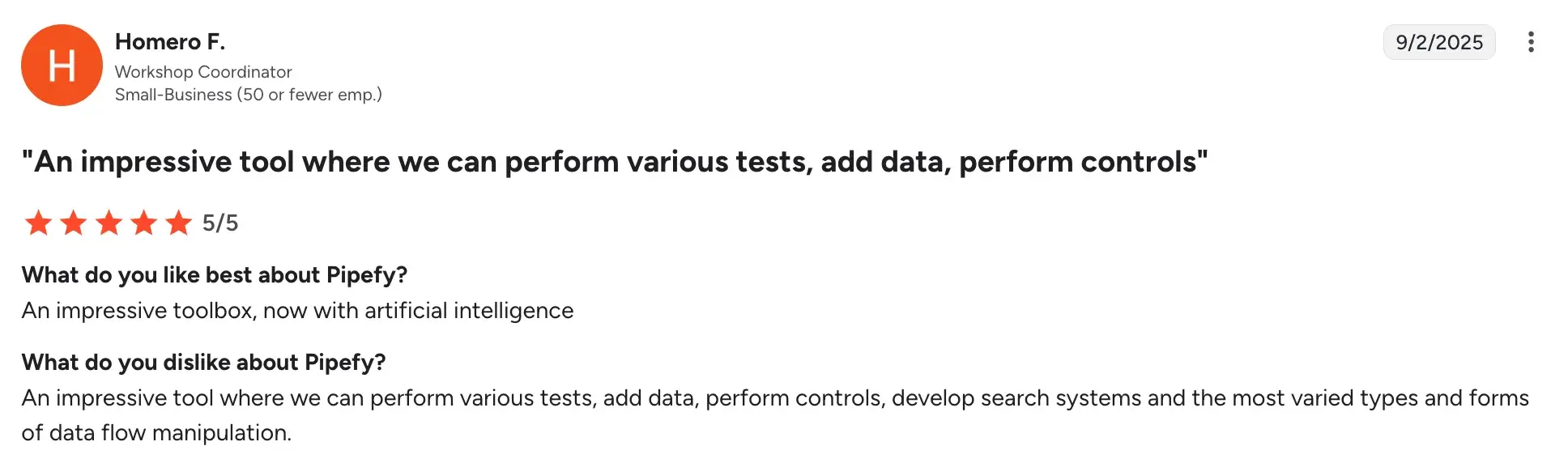Open the three-dot more options menu
Viewport: 1568px width, 463px height.
1530,42
